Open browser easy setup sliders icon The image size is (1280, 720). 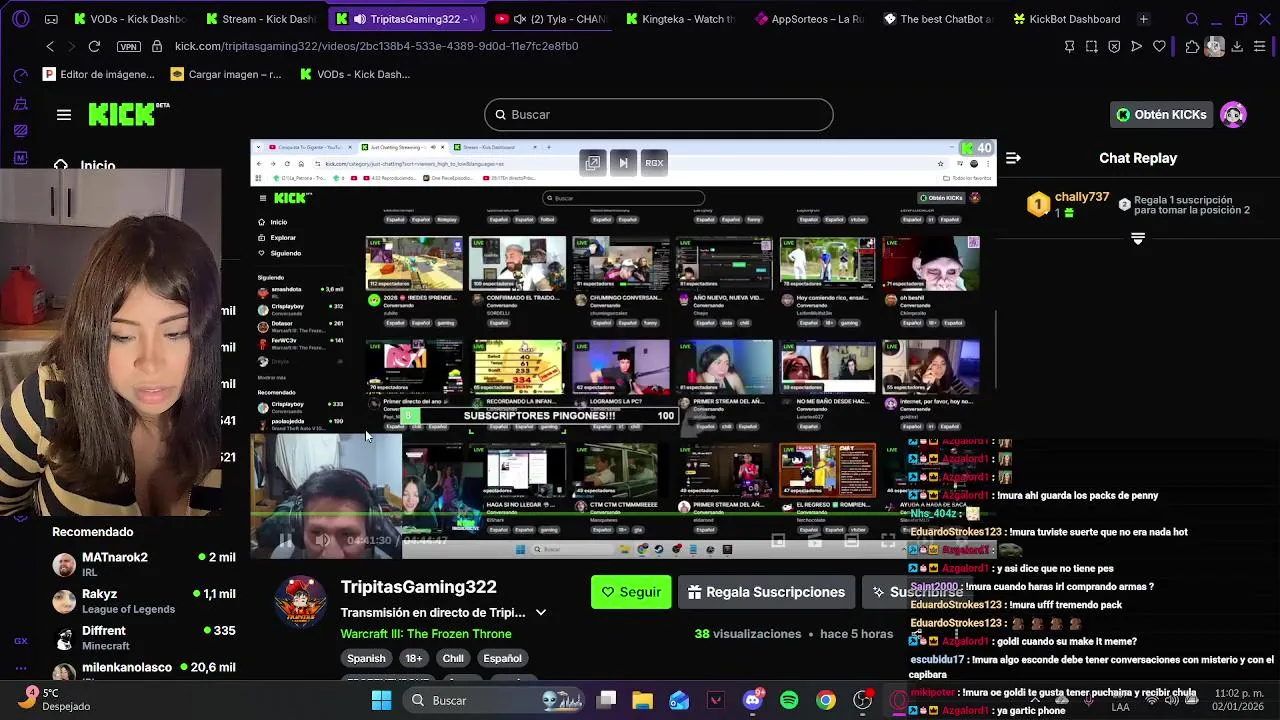(1260, 46)
